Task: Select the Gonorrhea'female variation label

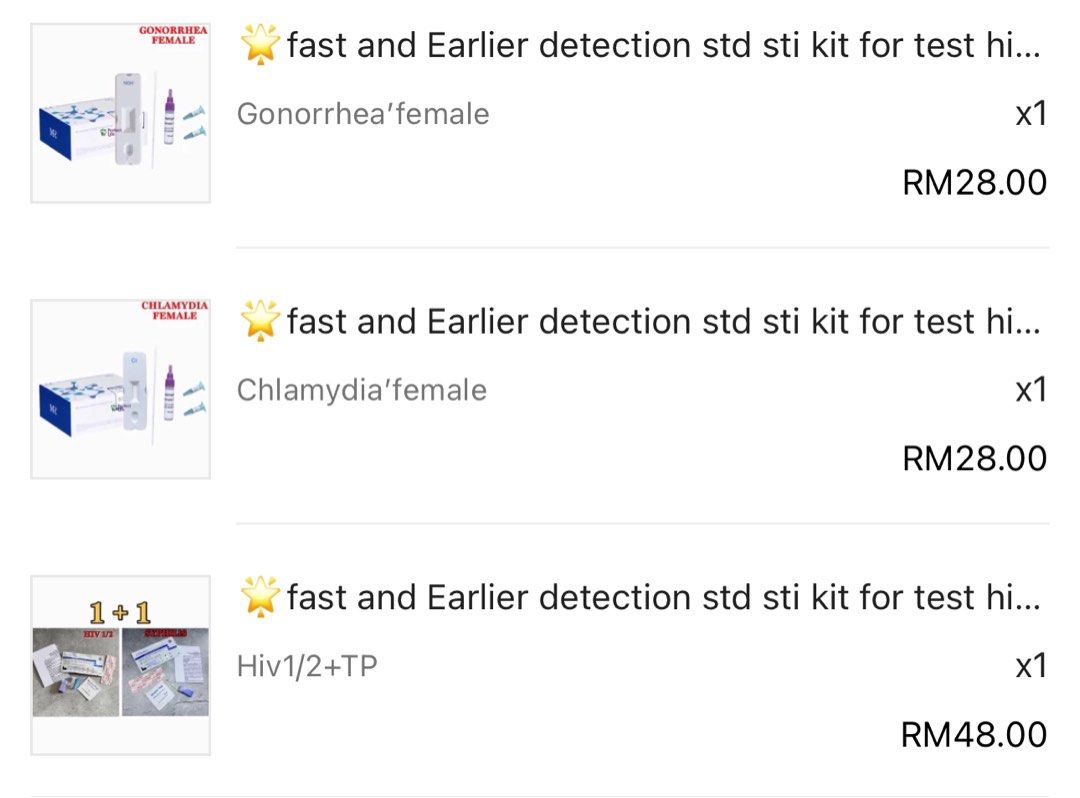Action: [362, 113]
